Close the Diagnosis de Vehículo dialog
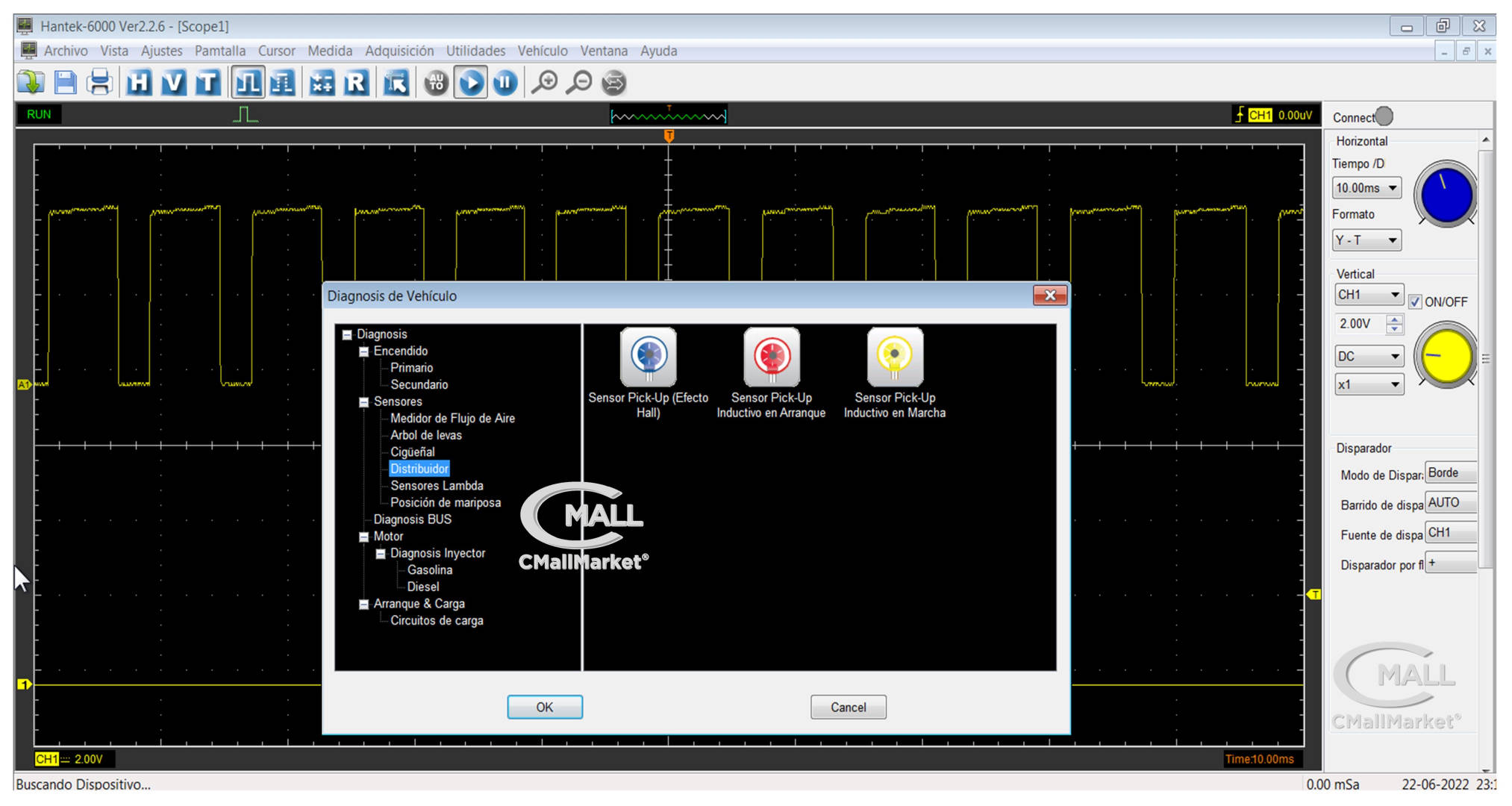 [1050, 296]
